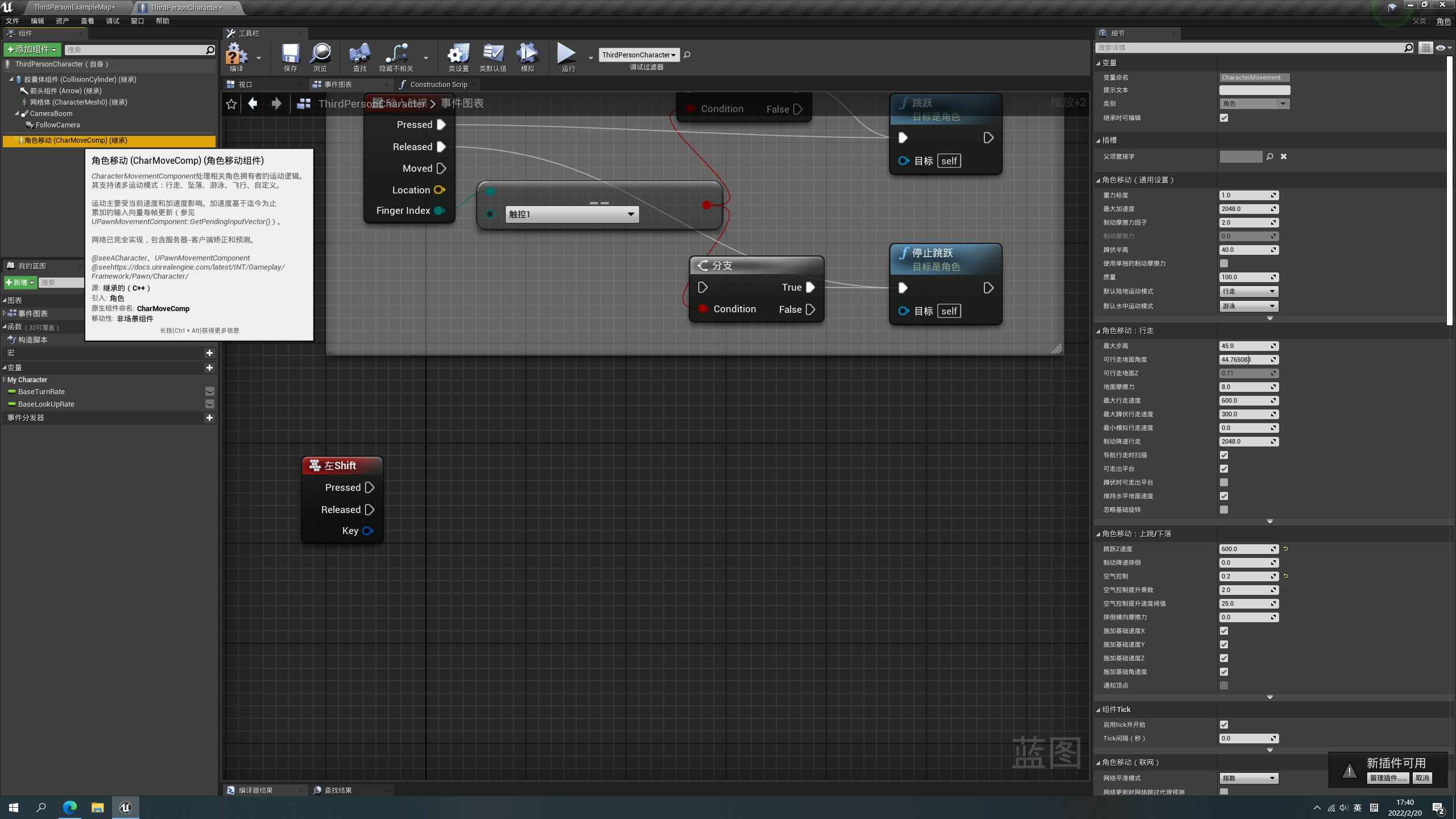The image size is (1456, 819).
Task: Click search icon next to parent socket
Action: point(1270,156)
